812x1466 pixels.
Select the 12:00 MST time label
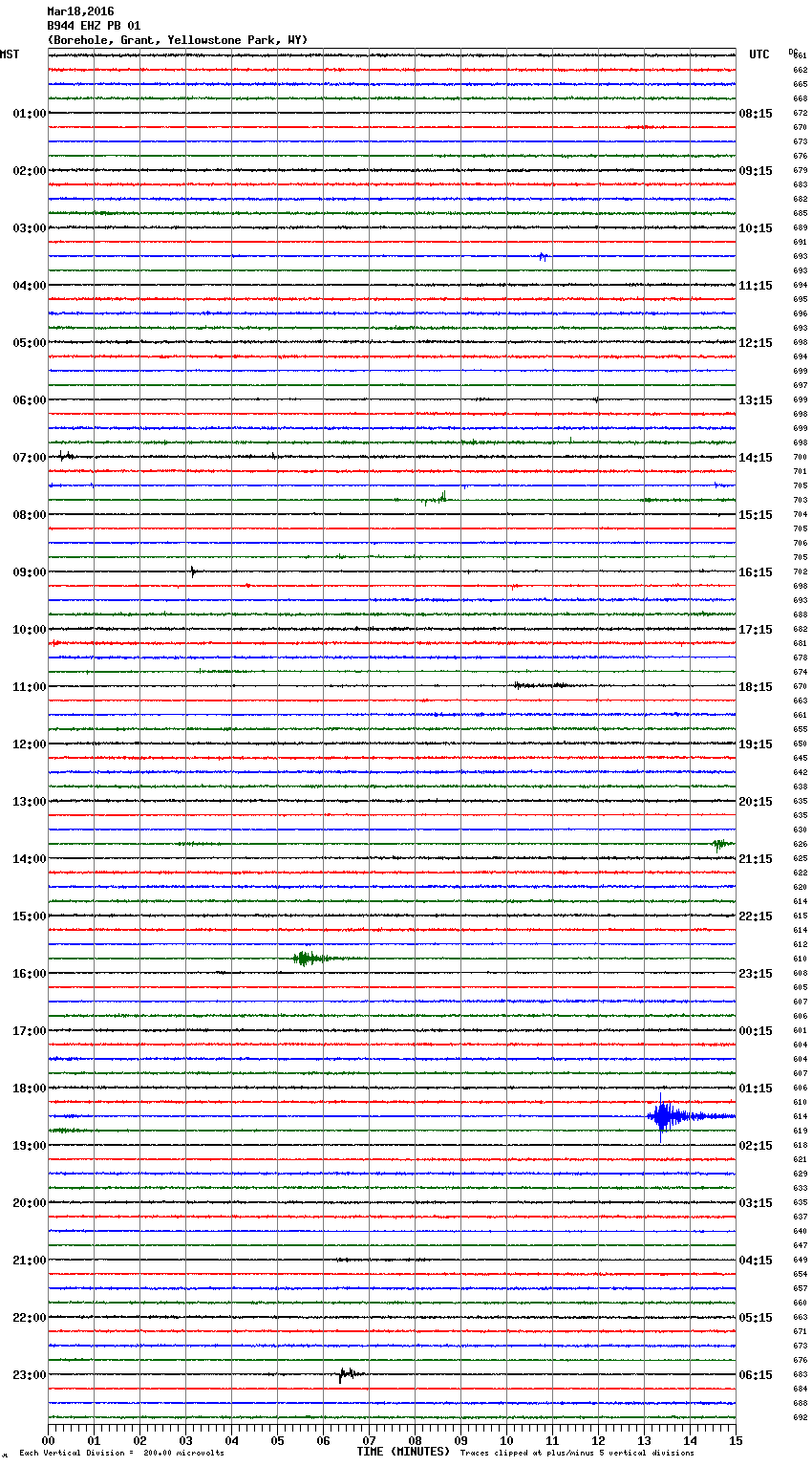(x=29, y=744)
